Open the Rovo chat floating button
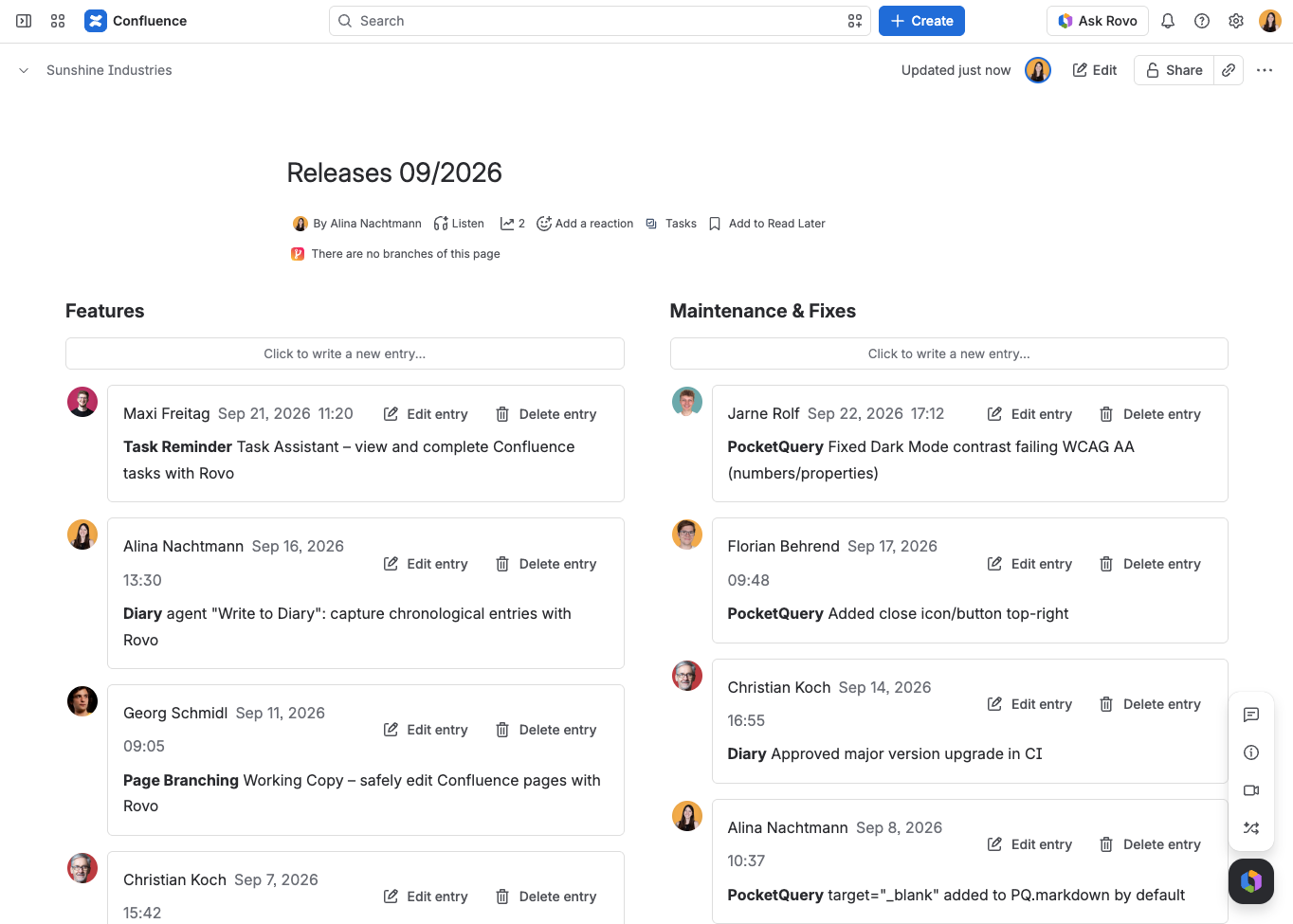Viewport: 1293px width, 924px height. tap(1251, 881)
